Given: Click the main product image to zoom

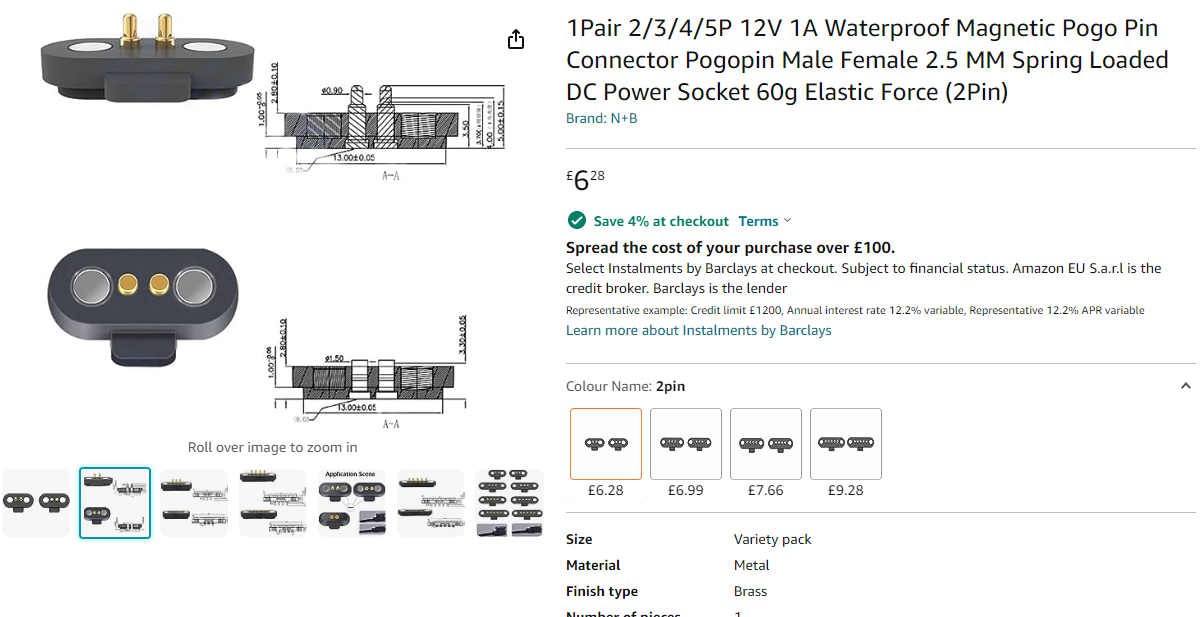Looking at the screenshot, I should click(x=272, y=220).
